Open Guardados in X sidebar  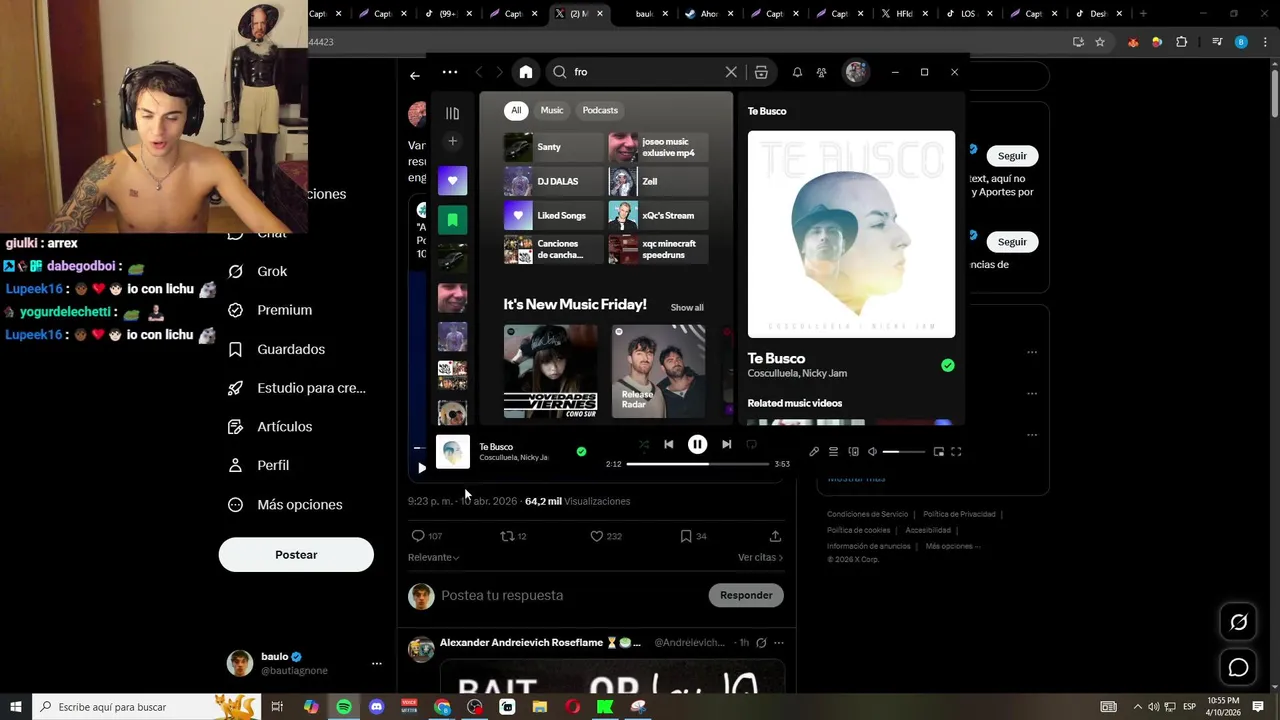point(276,349)
